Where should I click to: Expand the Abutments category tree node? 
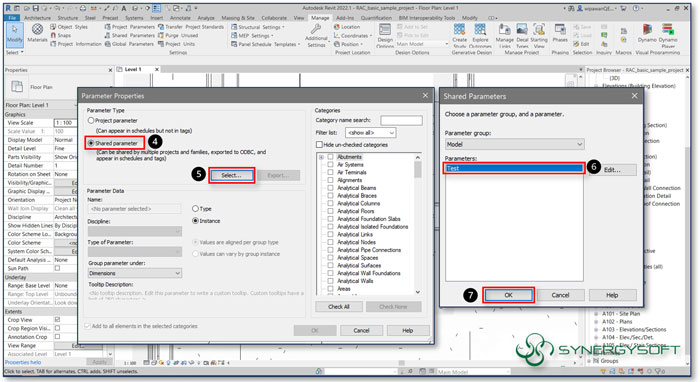(x=321, y=157)
